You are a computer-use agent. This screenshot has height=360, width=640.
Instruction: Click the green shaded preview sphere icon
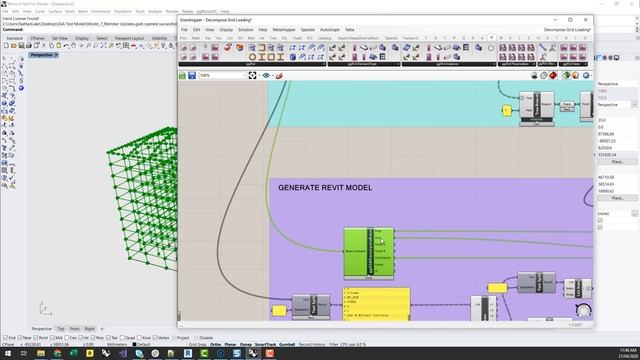tap(566, 76)
